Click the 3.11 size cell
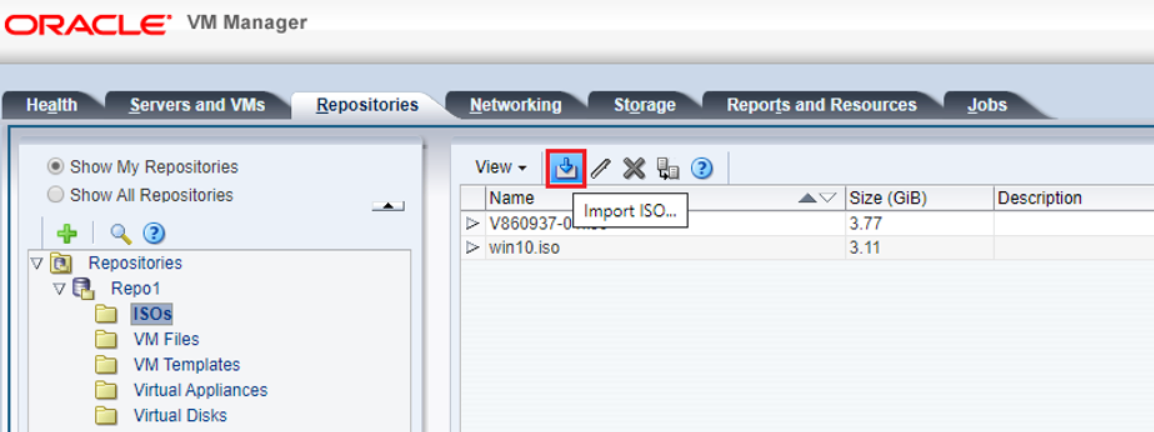The image size is (1154, 432). point(918,248)
